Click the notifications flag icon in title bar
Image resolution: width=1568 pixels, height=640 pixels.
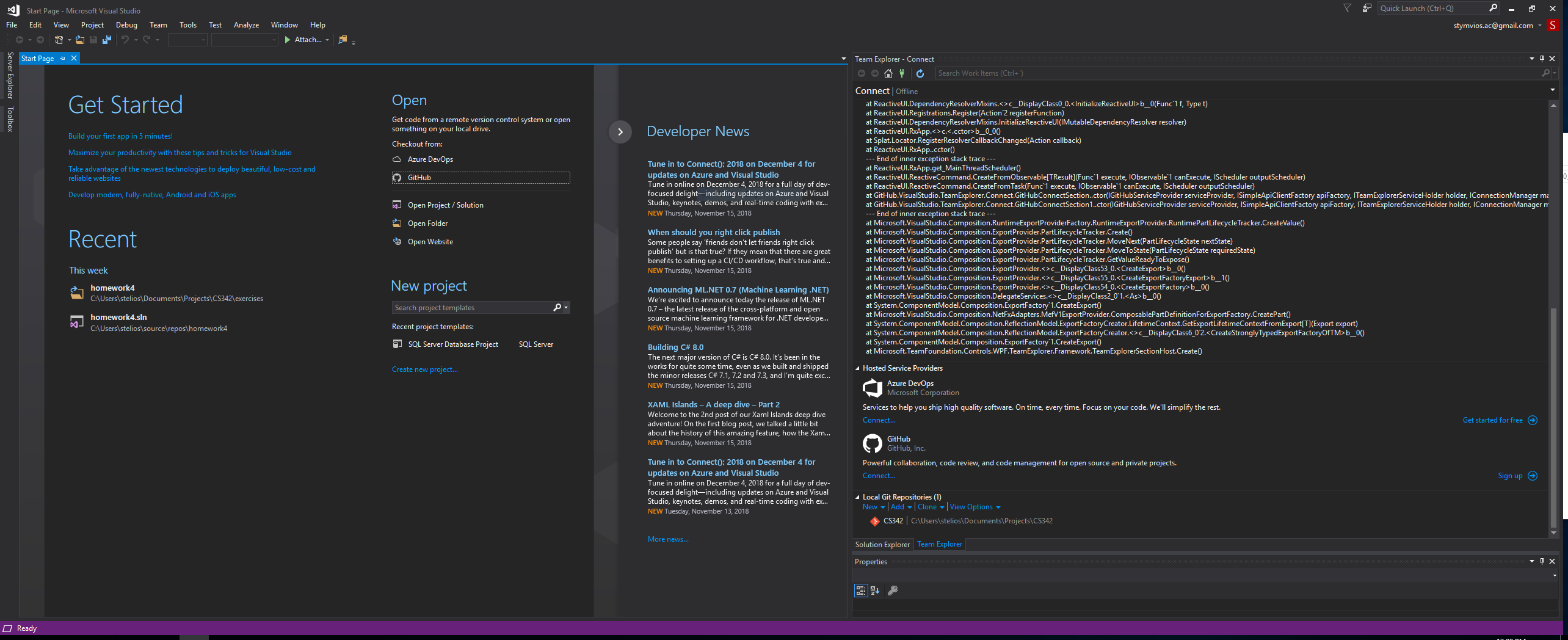[x=1347, y=9]
